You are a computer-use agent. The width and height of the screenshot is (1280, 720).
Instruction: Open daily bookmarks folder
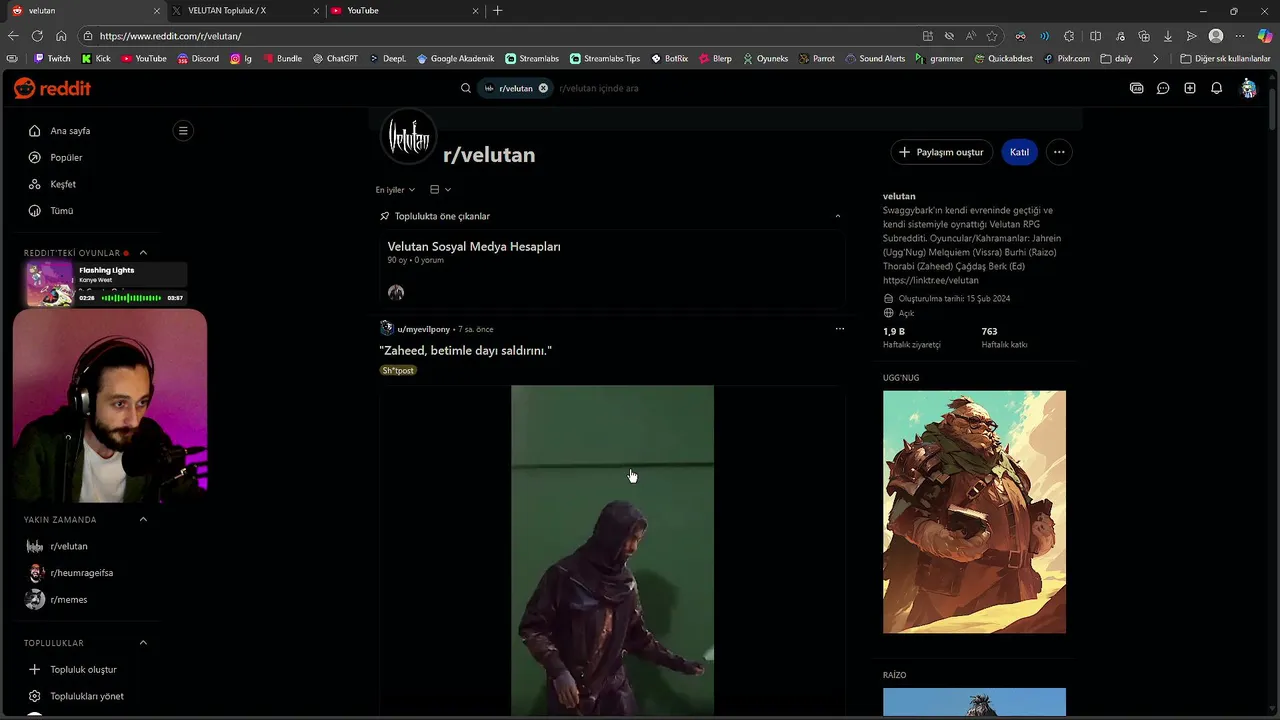pos(1116,59)
